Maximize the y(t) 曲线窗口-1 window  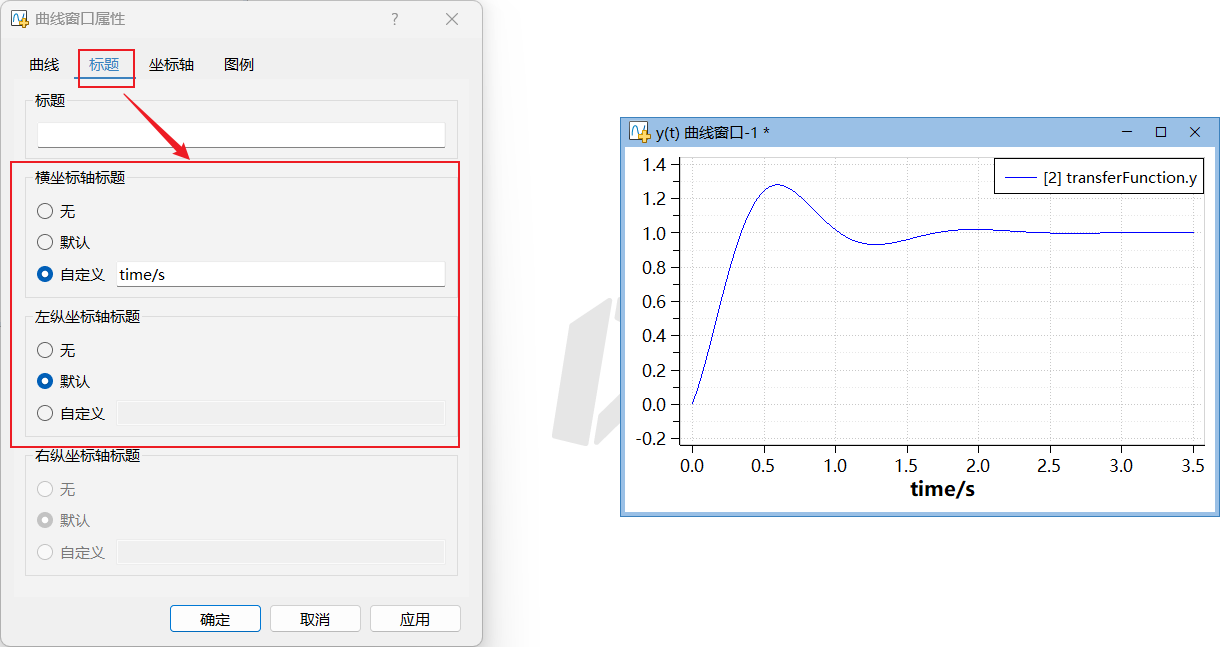pyautogui.click(x=1161, y=132)
